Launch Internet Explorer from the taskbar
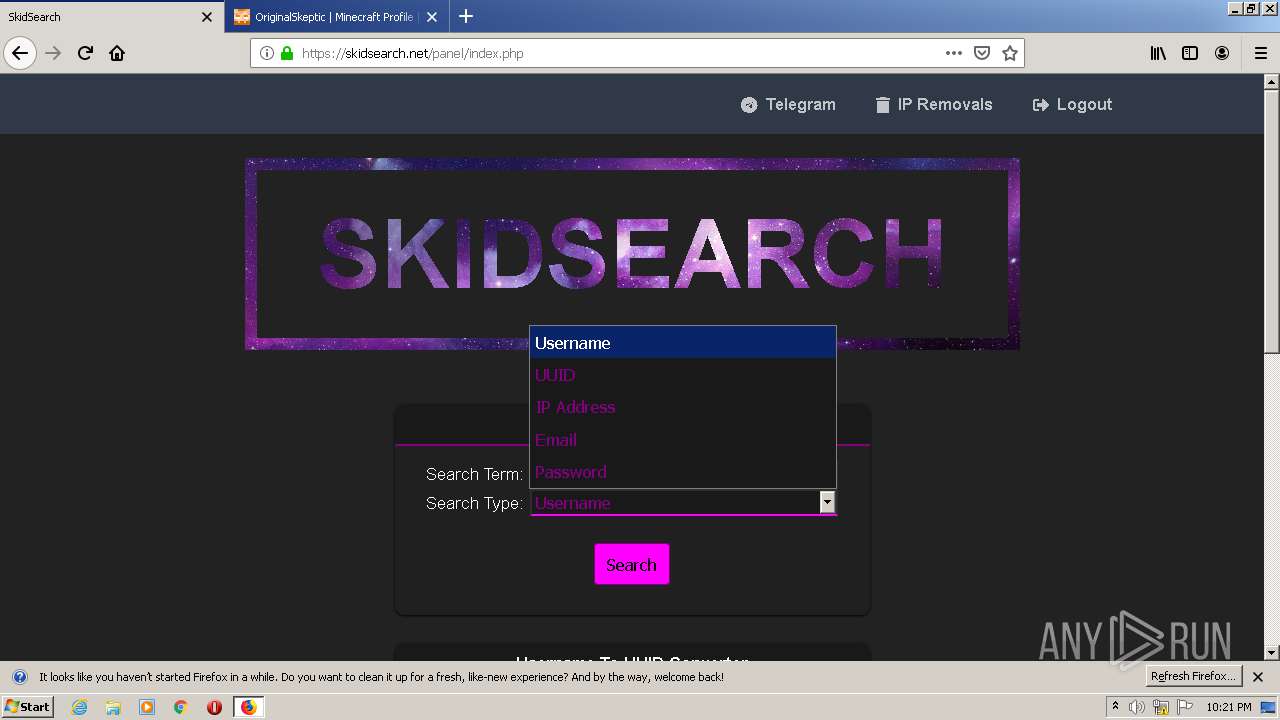The width and height of the screenshot is (1280, 720). point(79,707)
